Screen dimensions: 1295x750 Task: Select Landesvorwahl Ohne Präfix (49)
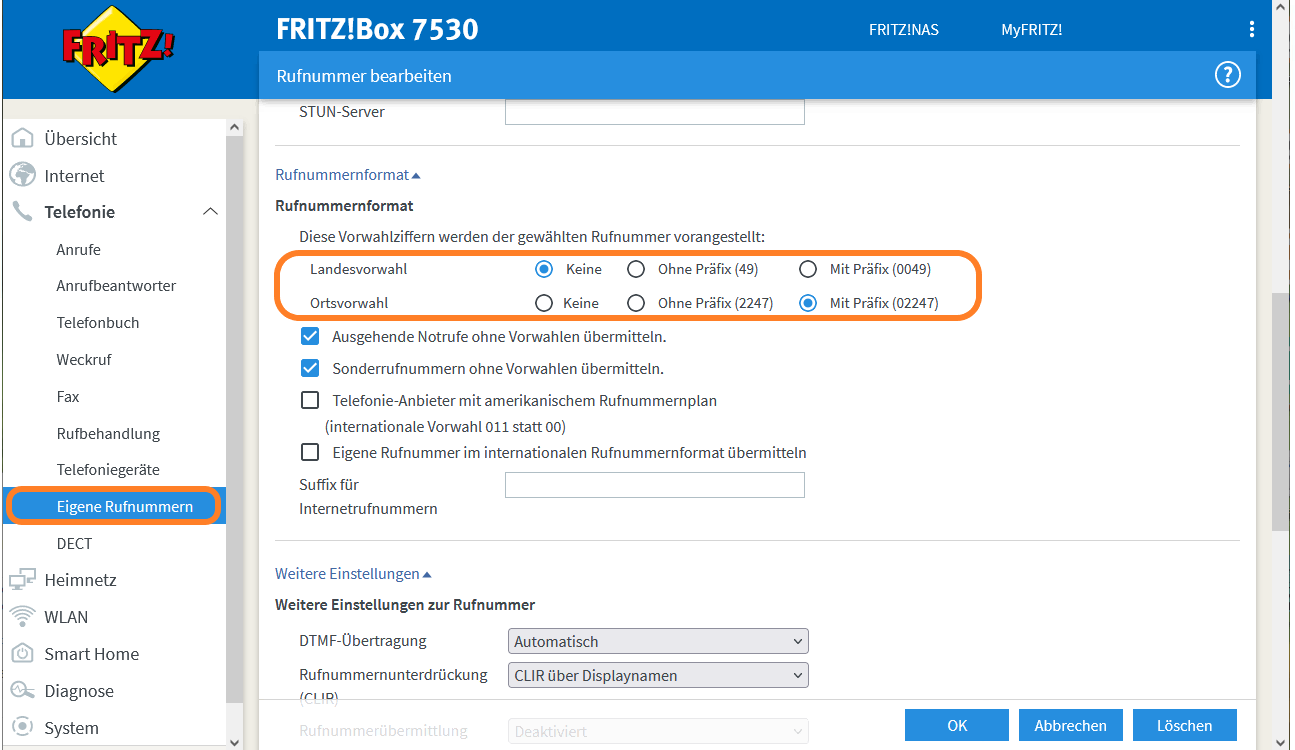[636, 269]
